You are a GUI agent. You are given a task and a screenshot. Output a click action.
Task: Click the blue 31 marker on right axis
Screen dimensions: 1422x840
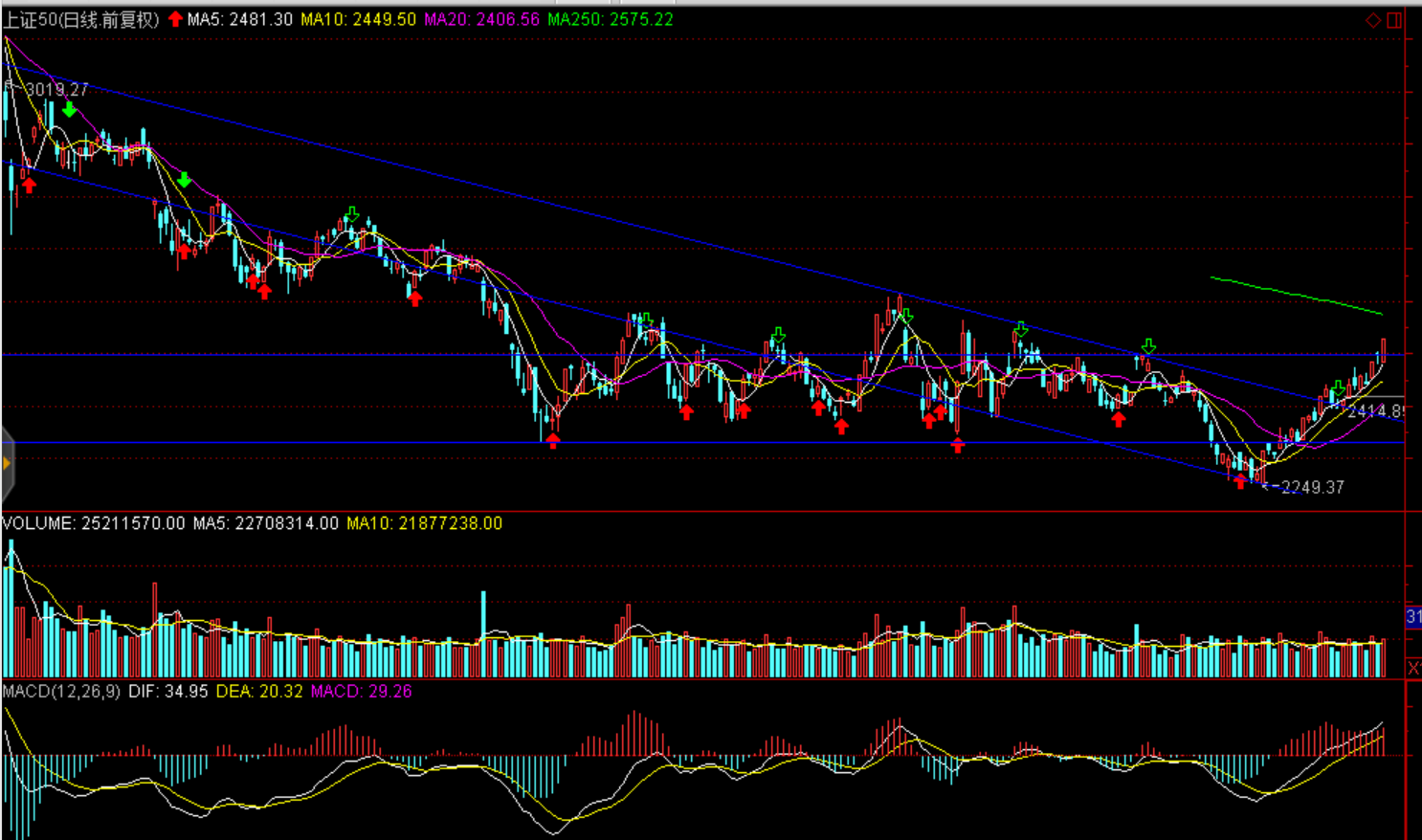[1413, 617]
